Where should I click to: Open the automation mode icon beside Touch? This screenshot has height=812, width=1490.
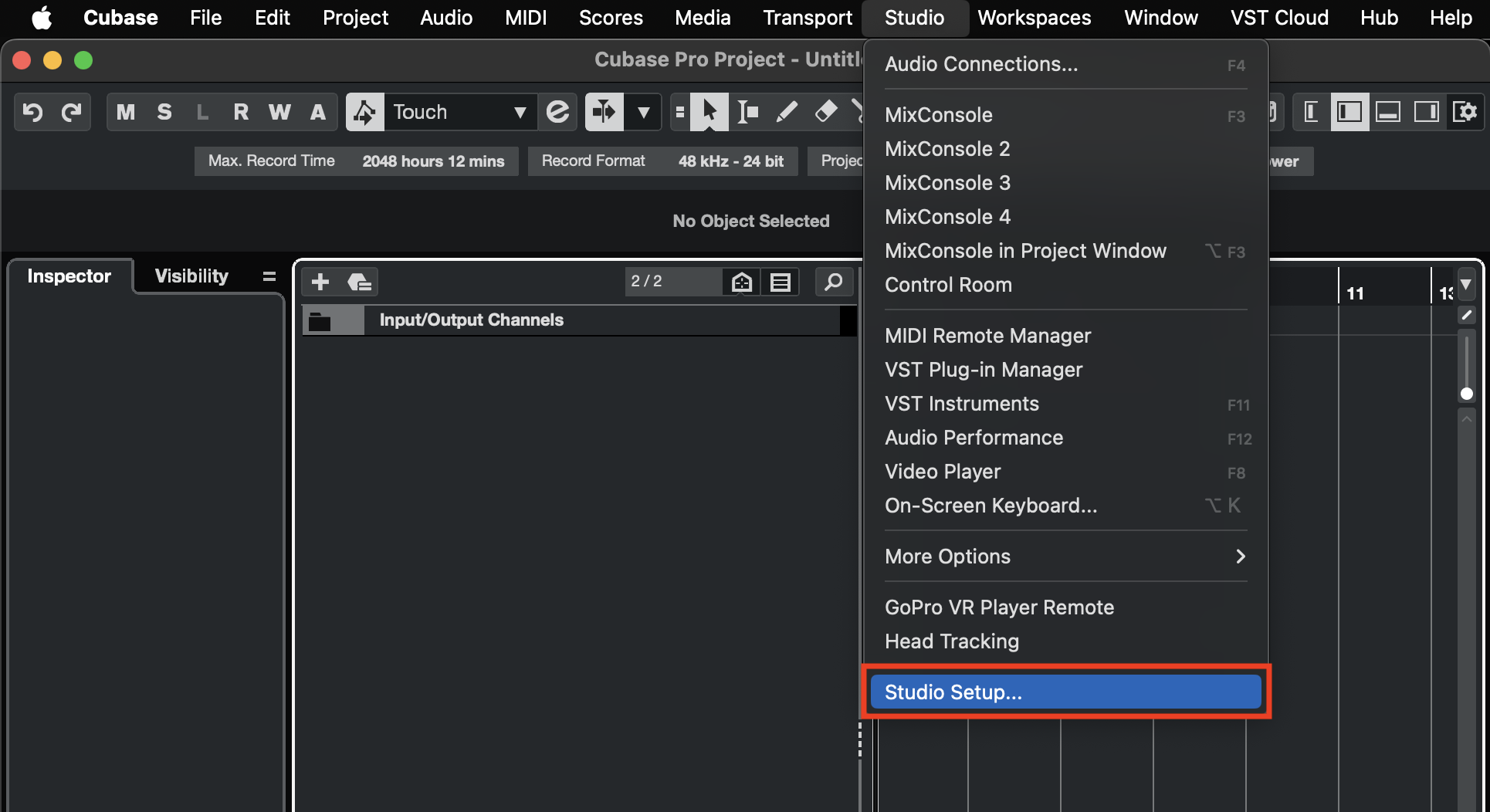click(x=365, y=113)
